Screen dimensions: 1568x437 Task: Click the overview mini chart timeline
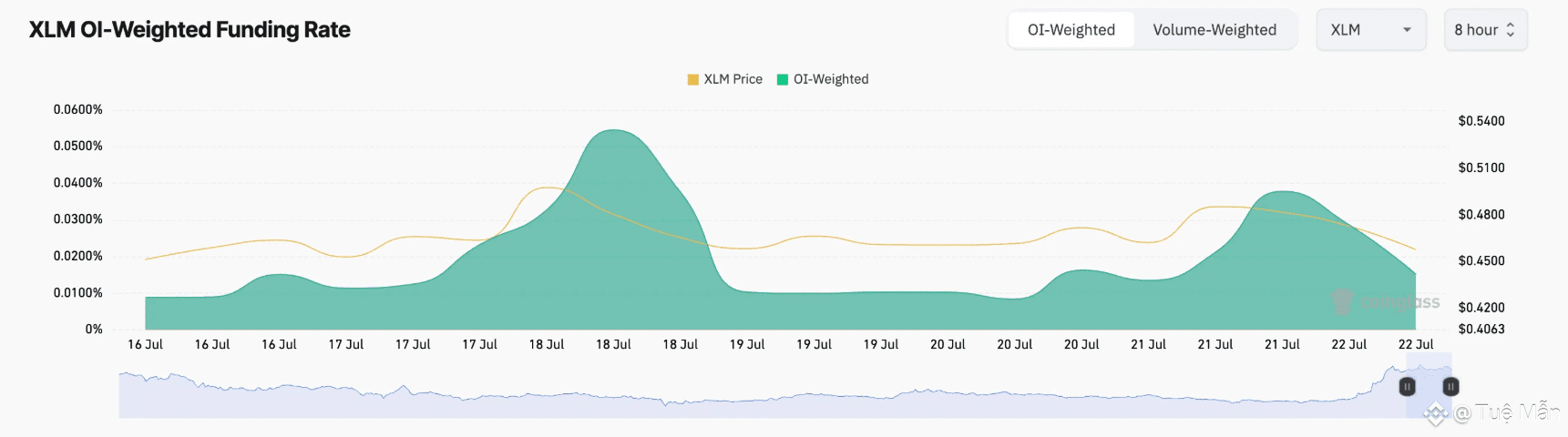[785, 391]
